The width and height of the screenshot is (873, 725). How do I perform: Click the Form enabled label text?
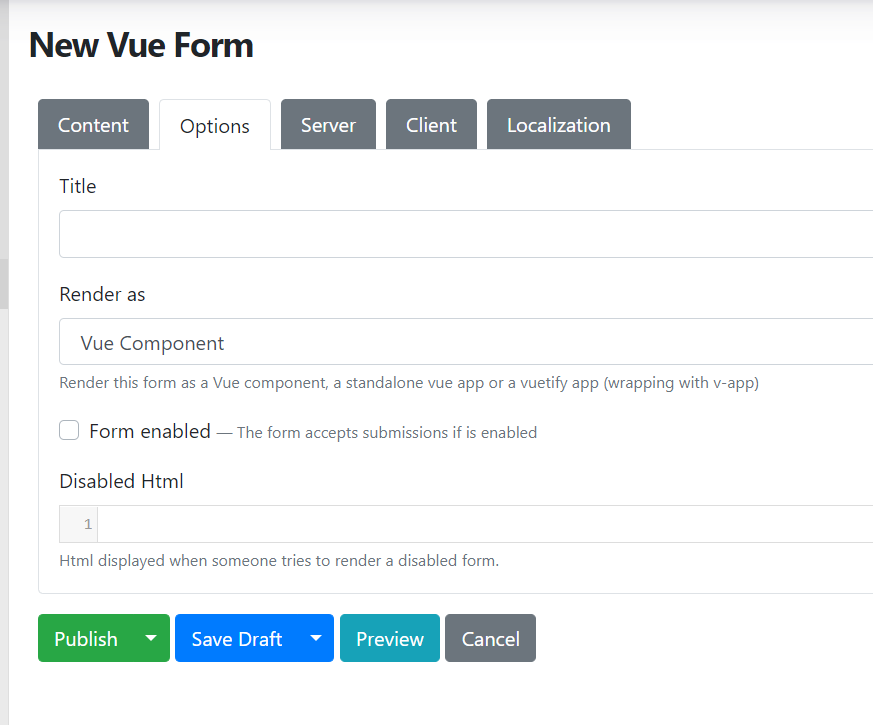(150, 431)
